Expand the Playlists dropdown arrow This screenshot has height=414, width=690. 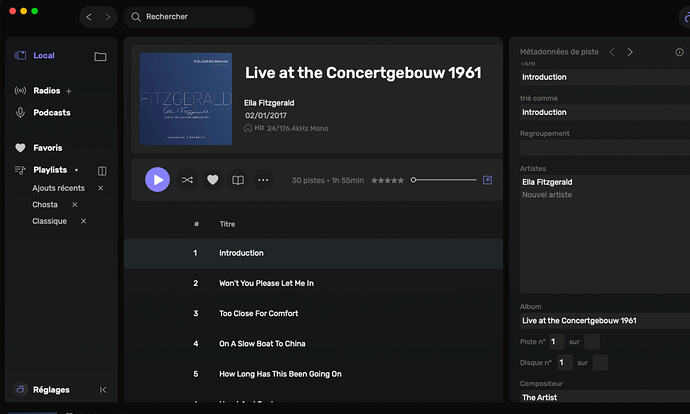pyautogui.click(x=77, y=170)
